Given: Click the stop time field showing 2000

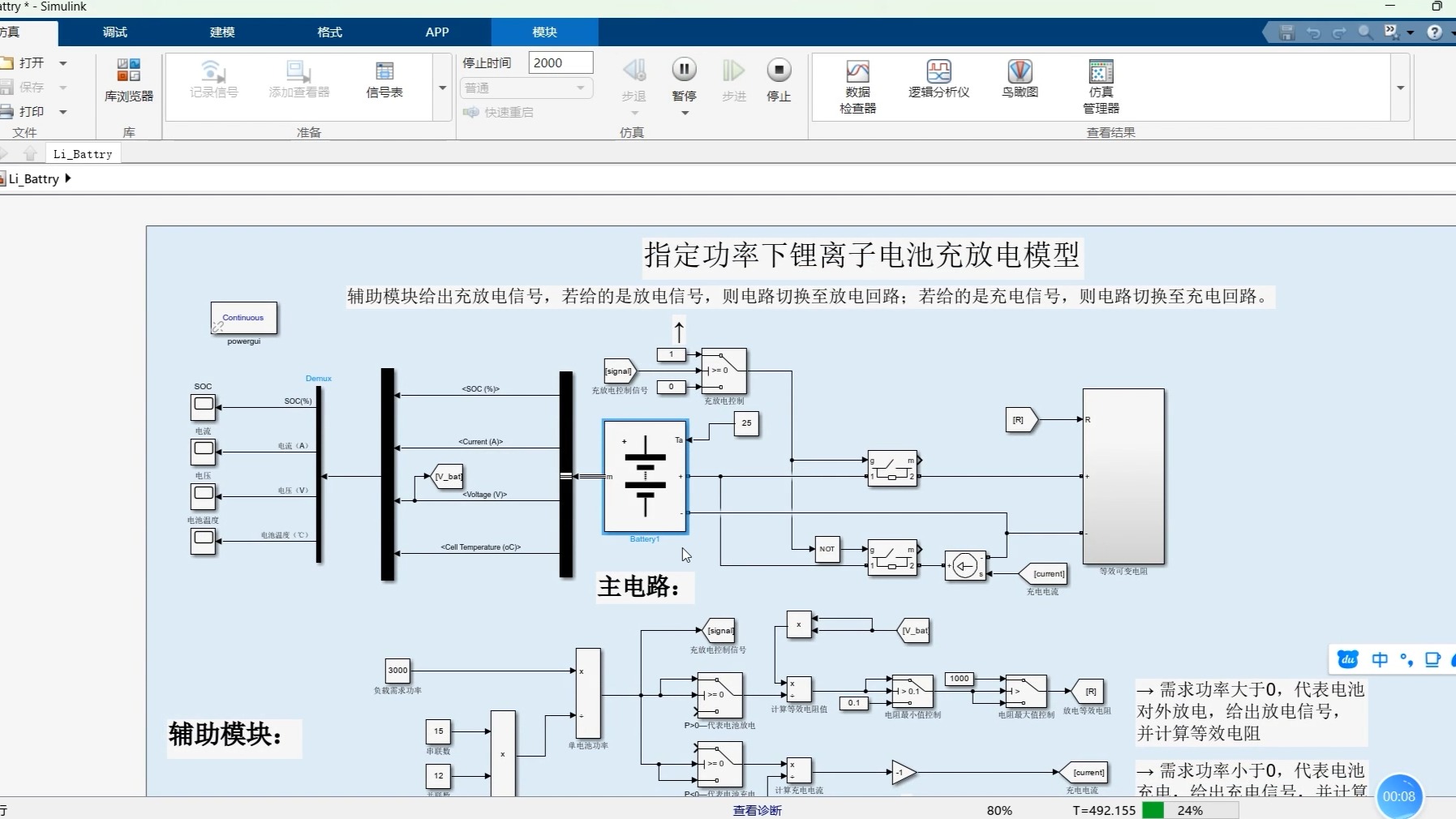Looking at the screenshot, I should point(560,62).
